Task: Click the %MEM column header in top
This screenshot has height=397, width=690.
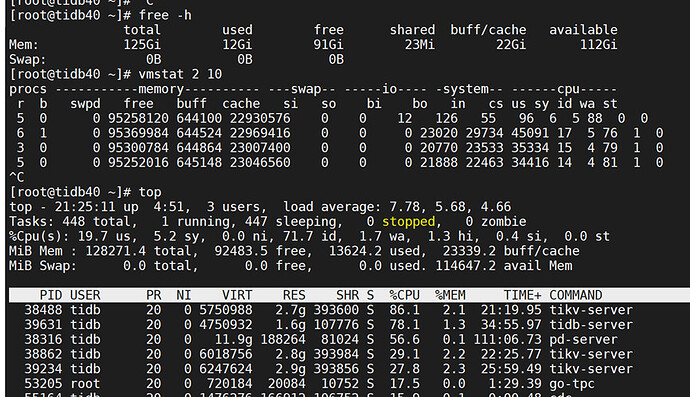Action: pyautogui.click(x=450, y=295)
